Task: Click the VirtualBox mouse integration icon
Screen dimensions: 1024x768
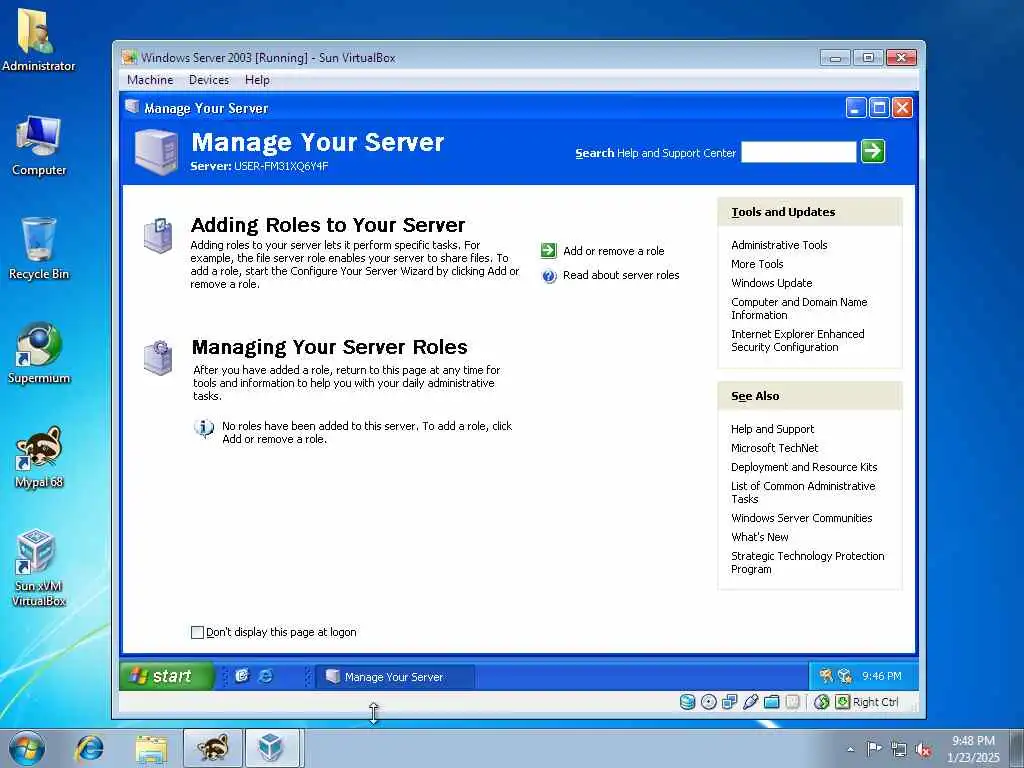Action: click(822, 702)
